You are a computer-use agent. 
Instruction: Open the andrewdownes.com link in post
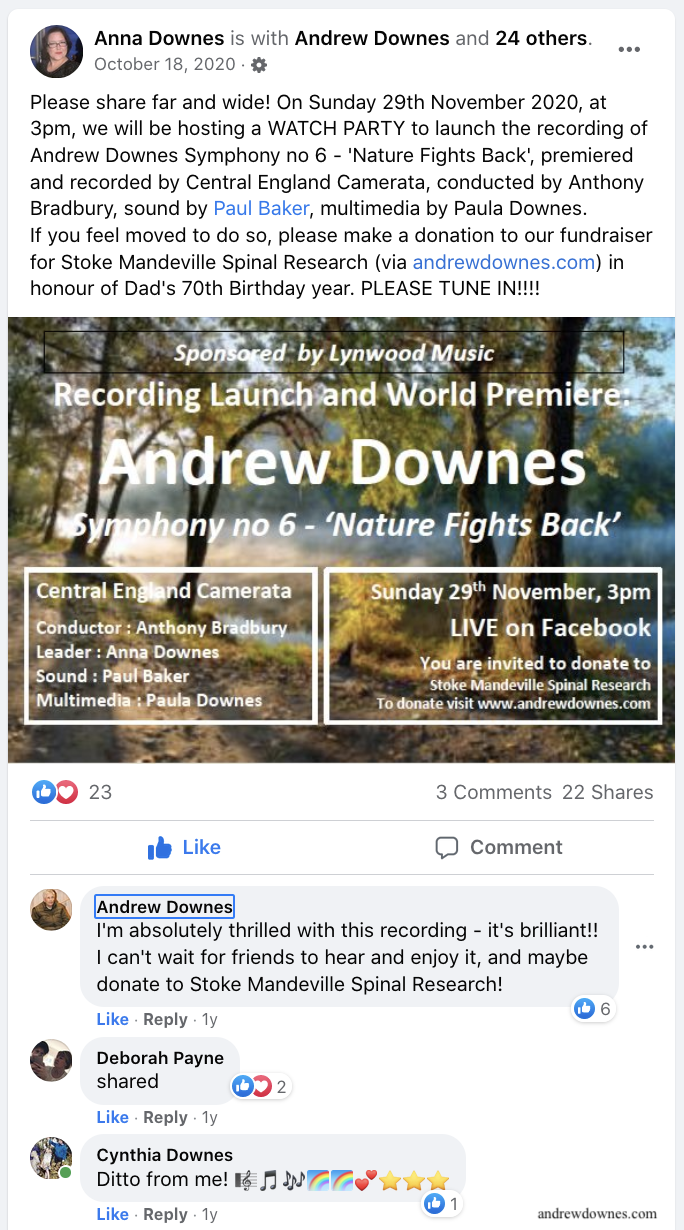(x=505, y=262)
